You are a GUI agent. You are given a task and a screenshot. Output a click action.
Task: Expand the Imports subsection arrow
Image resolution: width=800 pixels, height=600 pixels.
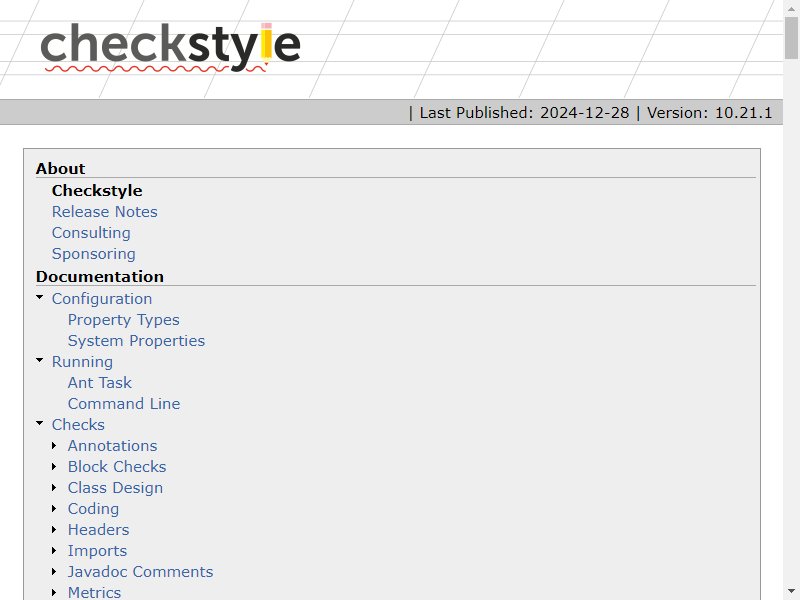pos(54,551)
